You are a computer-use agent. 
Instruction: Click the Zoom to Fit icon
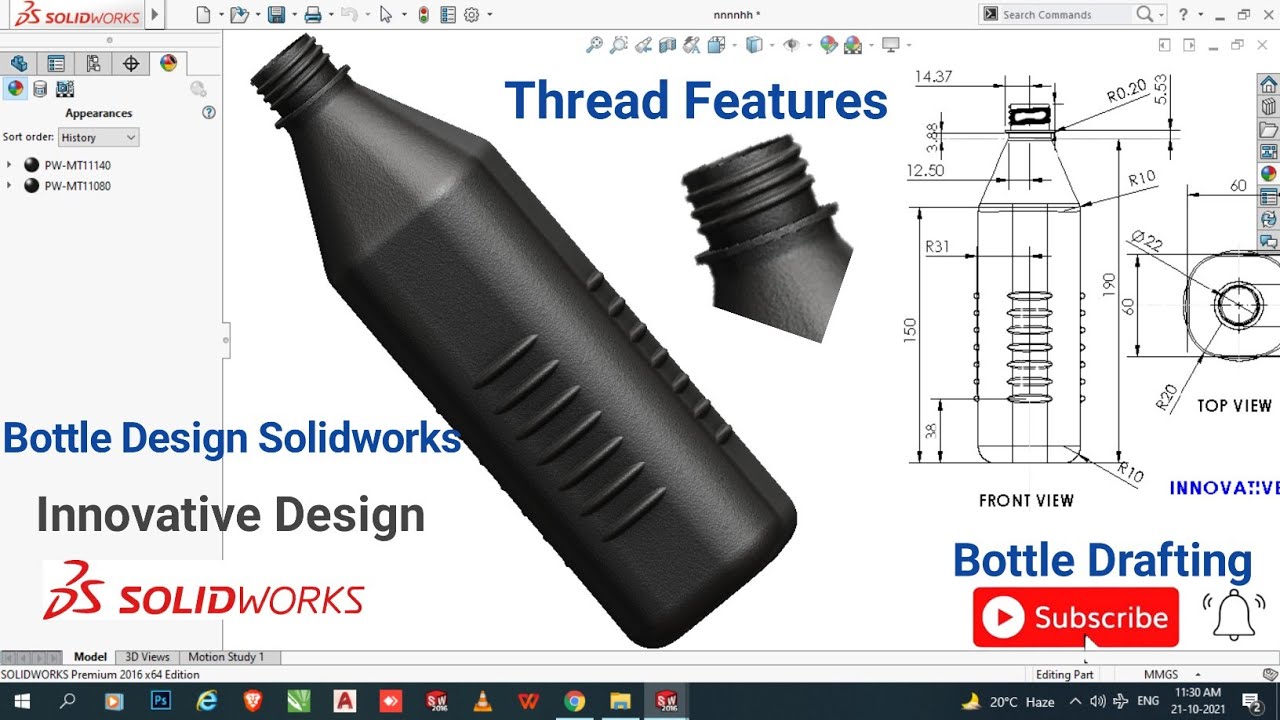tap(594, 44)
